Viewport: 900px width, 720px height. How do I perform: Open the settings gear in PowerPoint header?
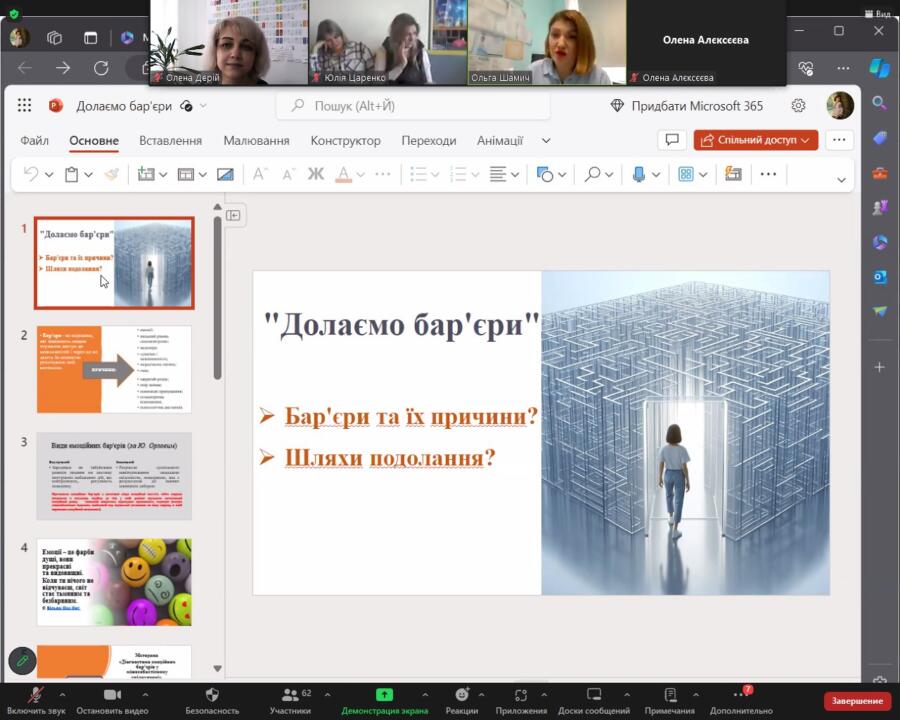[798, 106]
